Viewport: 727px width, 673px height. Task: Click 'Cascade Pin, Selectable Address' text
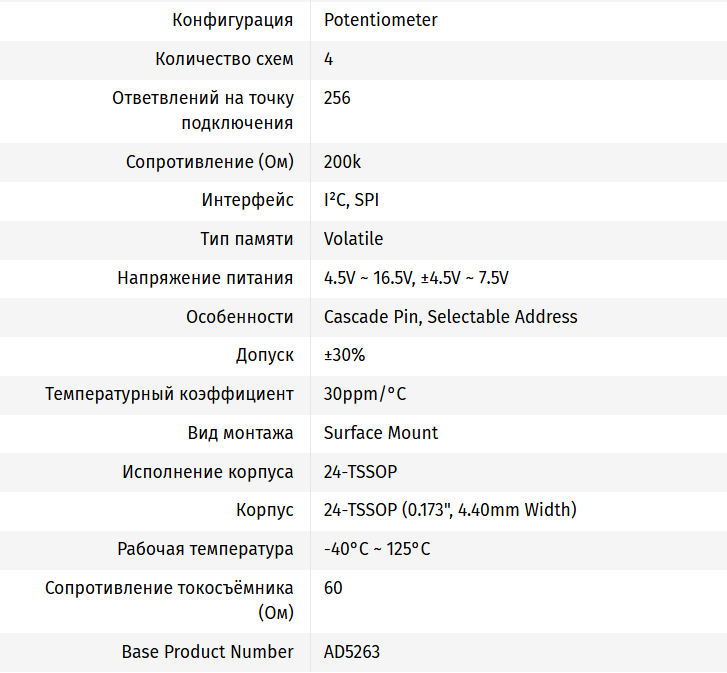[450, 317]
